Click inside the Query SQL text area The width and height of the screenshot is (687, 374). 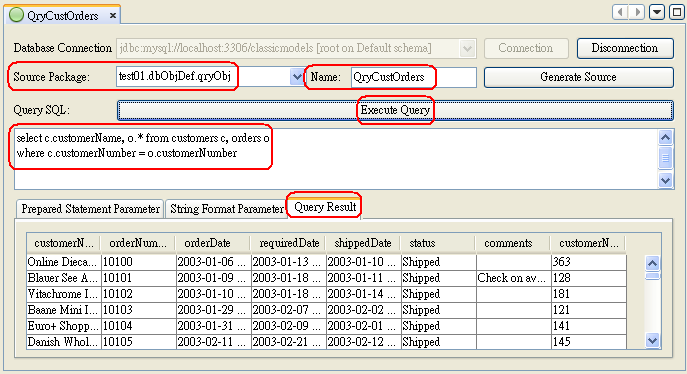[x=336, y=159]
